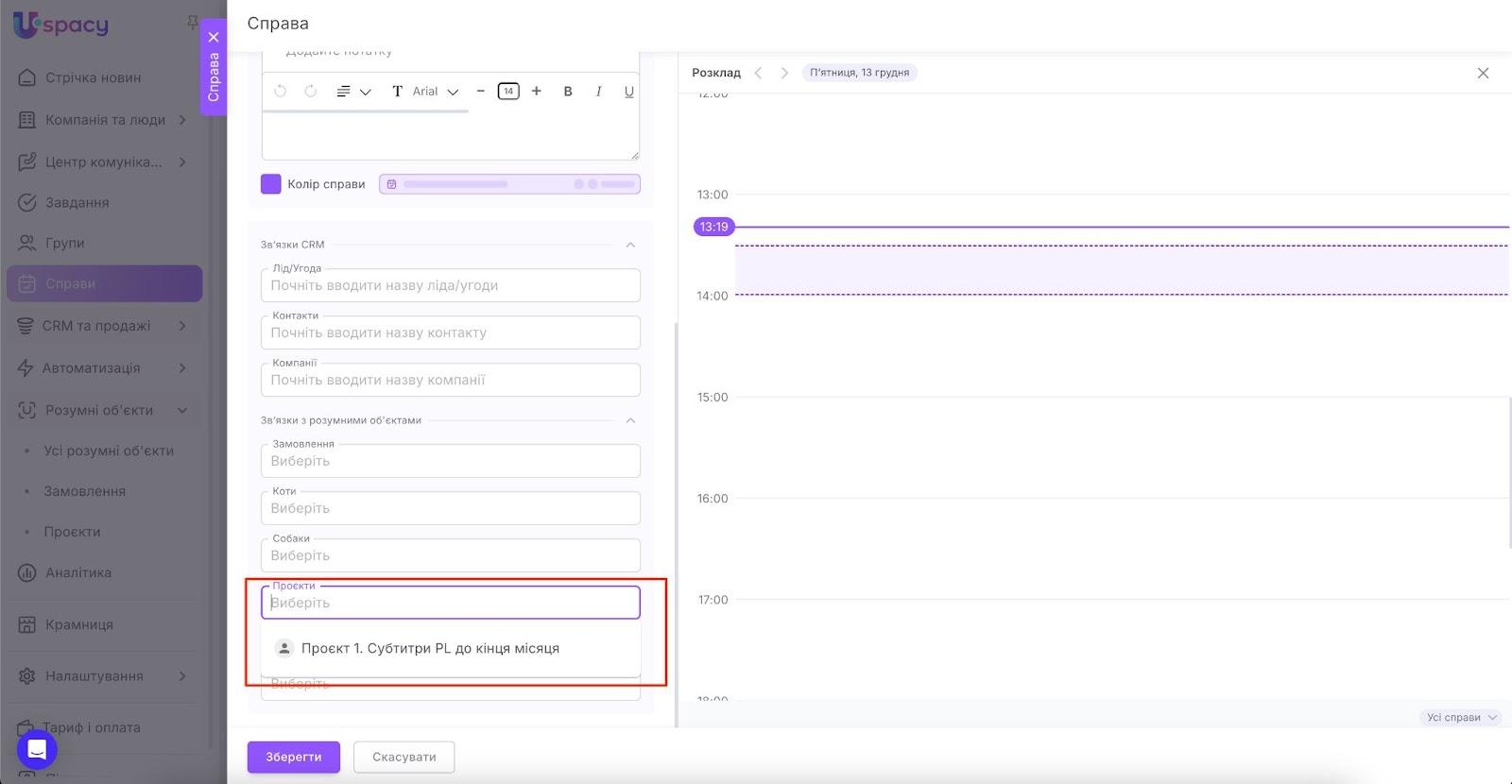Click the redo icon in note editor
Screen dimensions: 1512x784
[x=310, y=92]
